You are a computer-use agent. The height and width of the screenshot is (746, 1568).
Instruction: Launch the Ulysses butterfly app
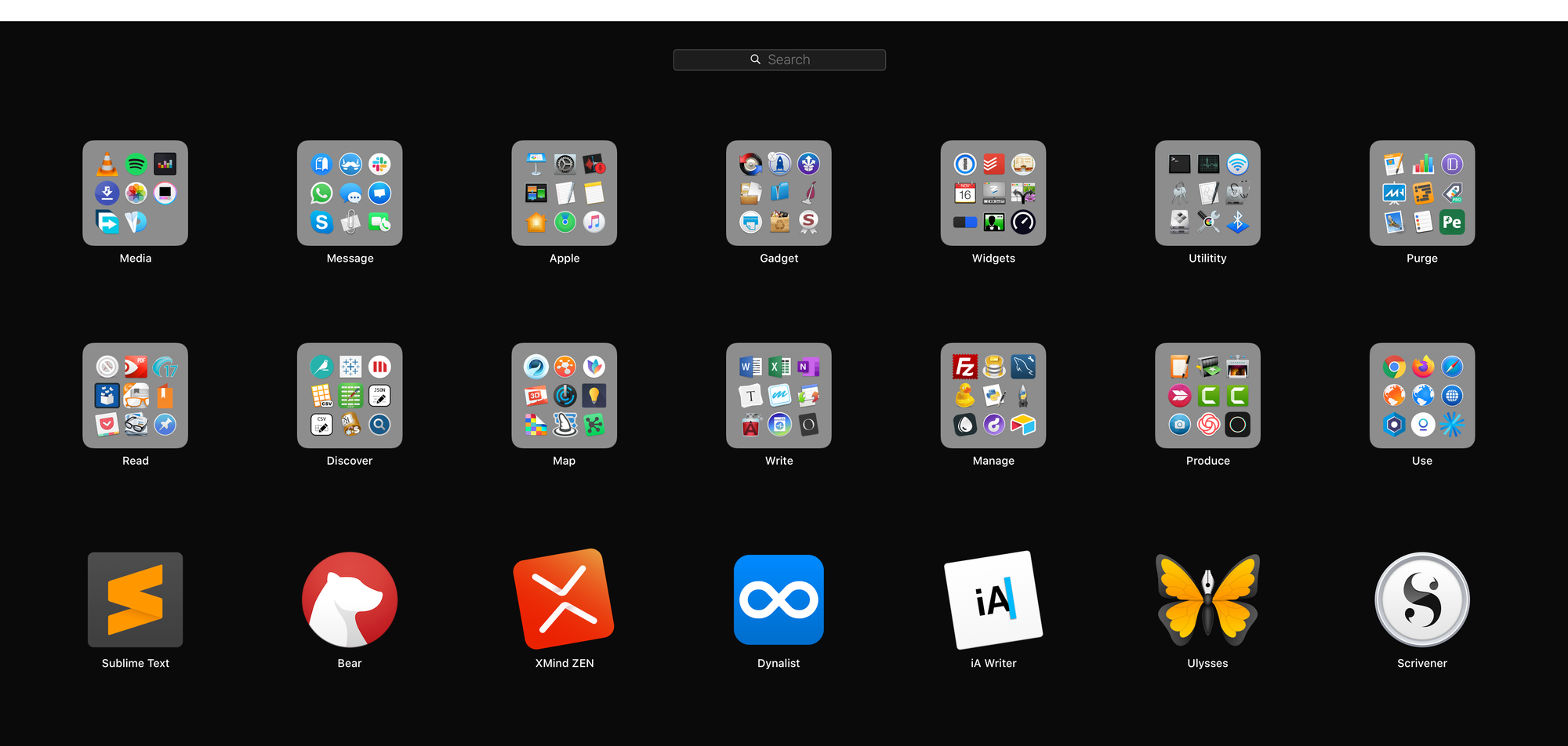click(x=1207, y=599)
